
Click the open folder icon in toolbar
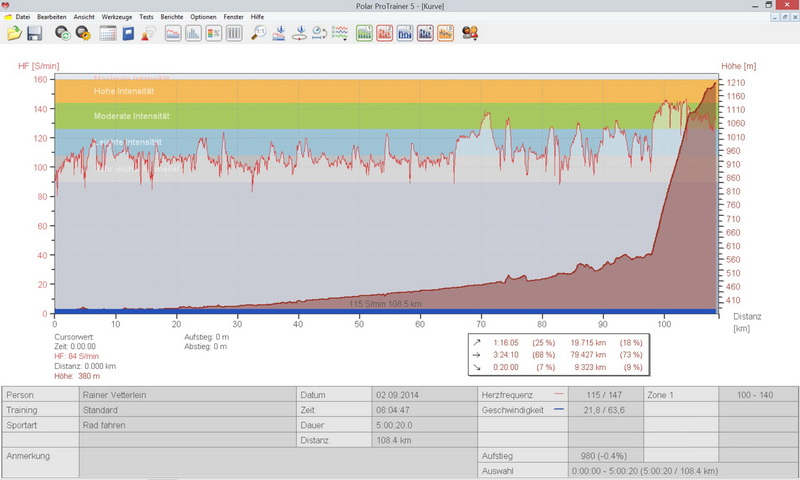(x=14, y=33)
